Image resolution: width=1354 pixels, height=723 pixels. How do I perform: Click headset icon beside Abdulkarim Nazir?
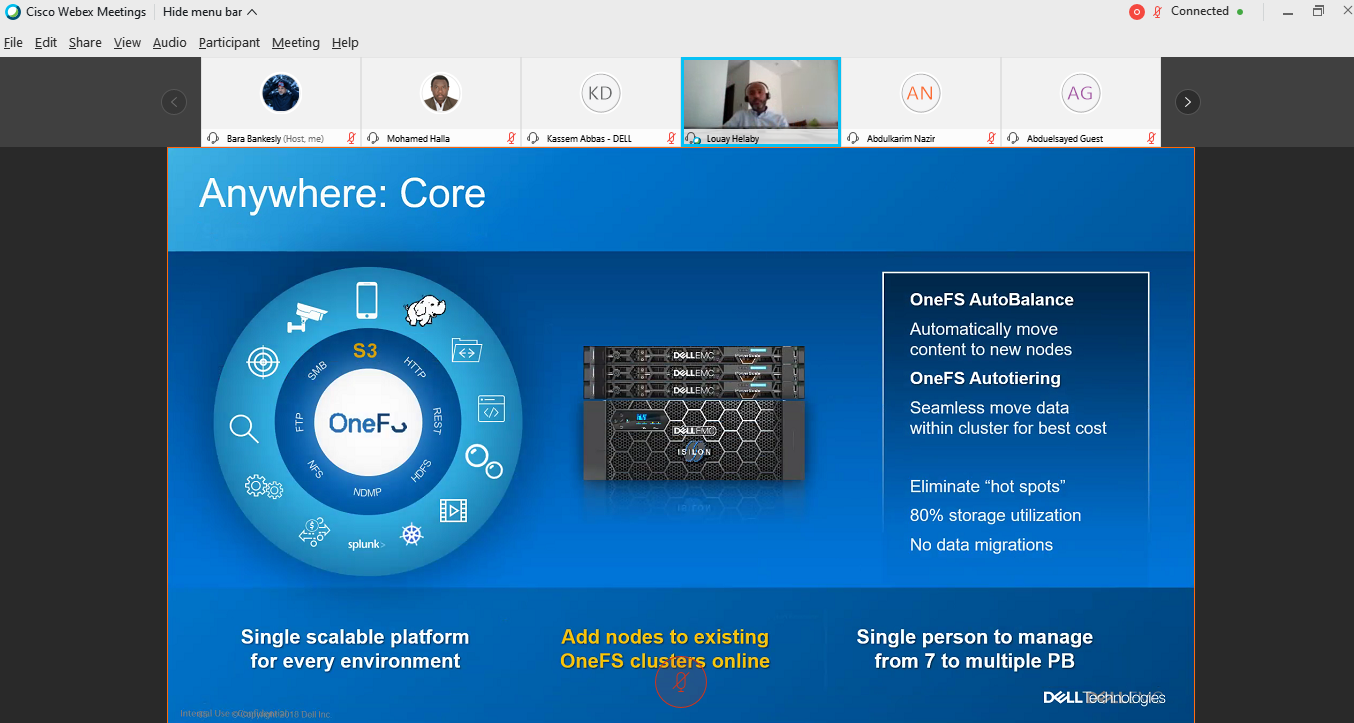(x=853, y=138)
